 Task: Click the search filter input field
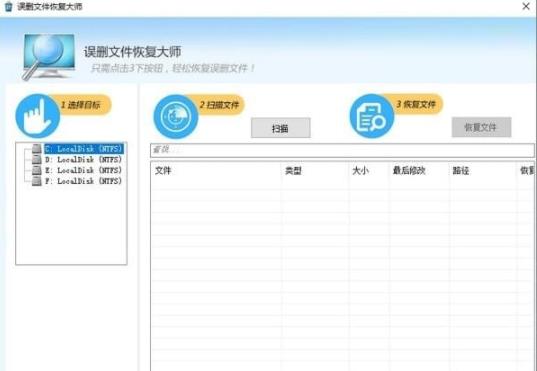click(x=342, y=150)
